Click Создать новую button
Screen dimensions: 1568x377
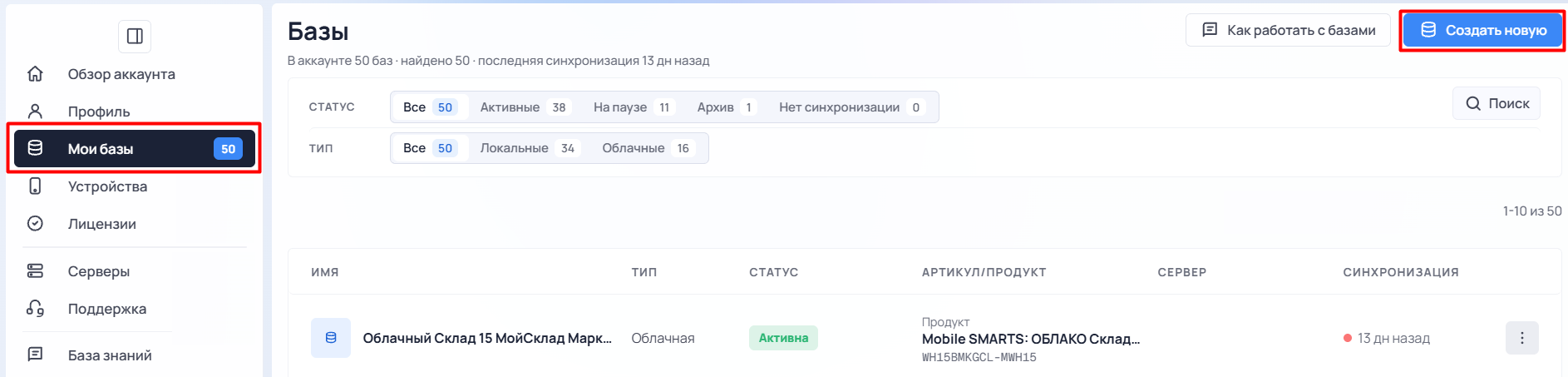(x=1482, y=30)
